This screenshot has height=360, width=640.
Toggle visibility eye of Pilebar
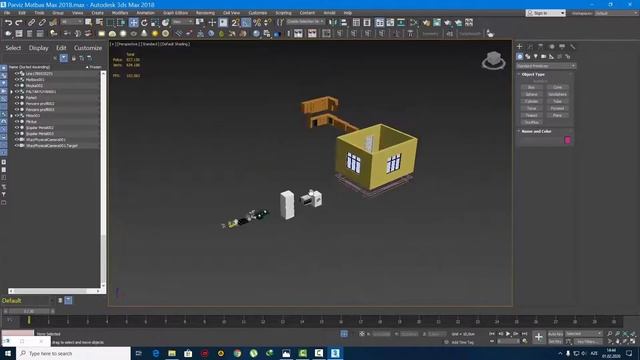coord(17,122)
